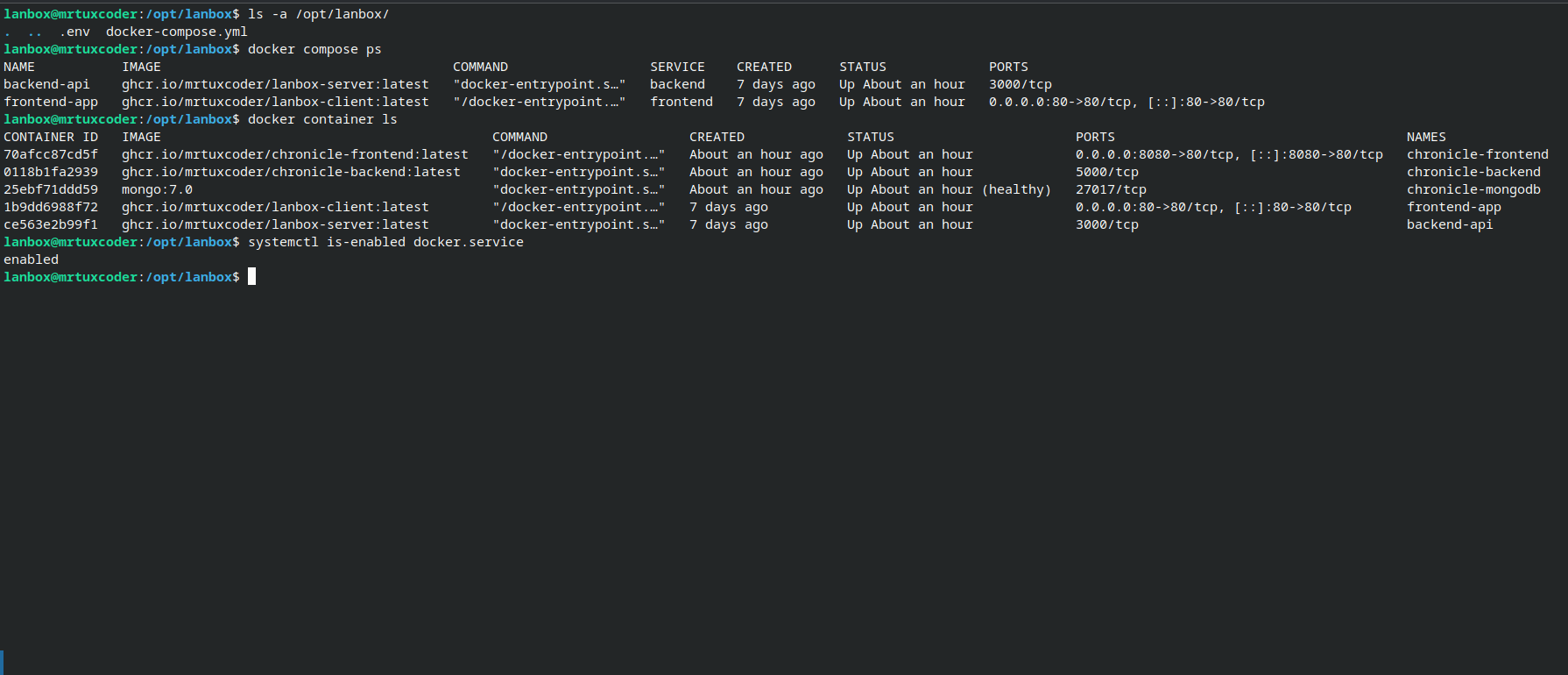Click the container ID ce563e2b99f1

click(x=51, y=224)
